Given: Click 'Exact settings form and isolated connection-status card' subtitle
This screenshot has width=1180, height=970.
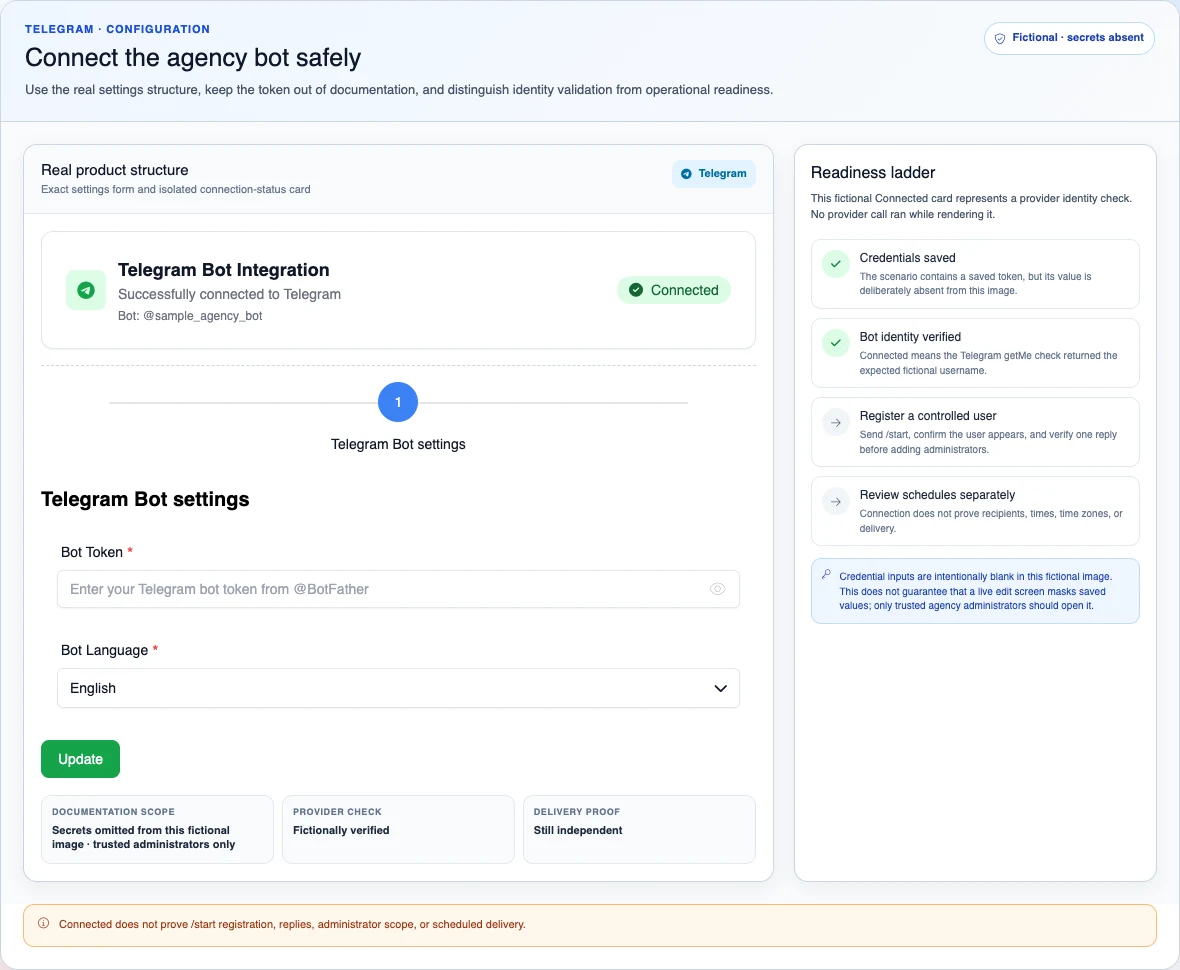Looking at the screenshot, I should coord(175,190).
